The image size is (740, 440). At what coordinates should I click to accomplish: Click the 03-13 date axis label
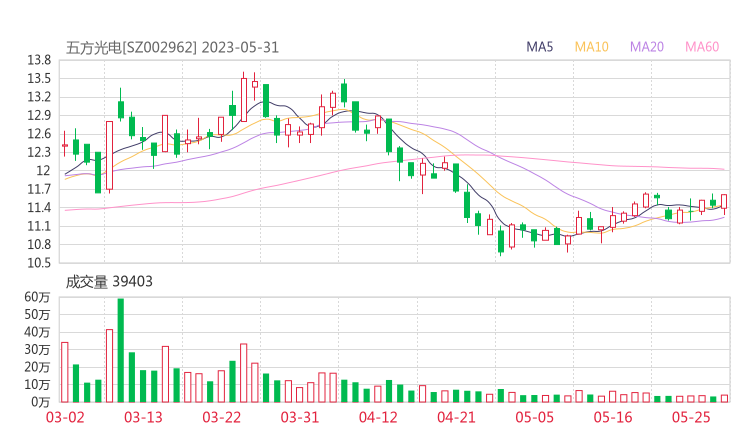coord(143,417)
